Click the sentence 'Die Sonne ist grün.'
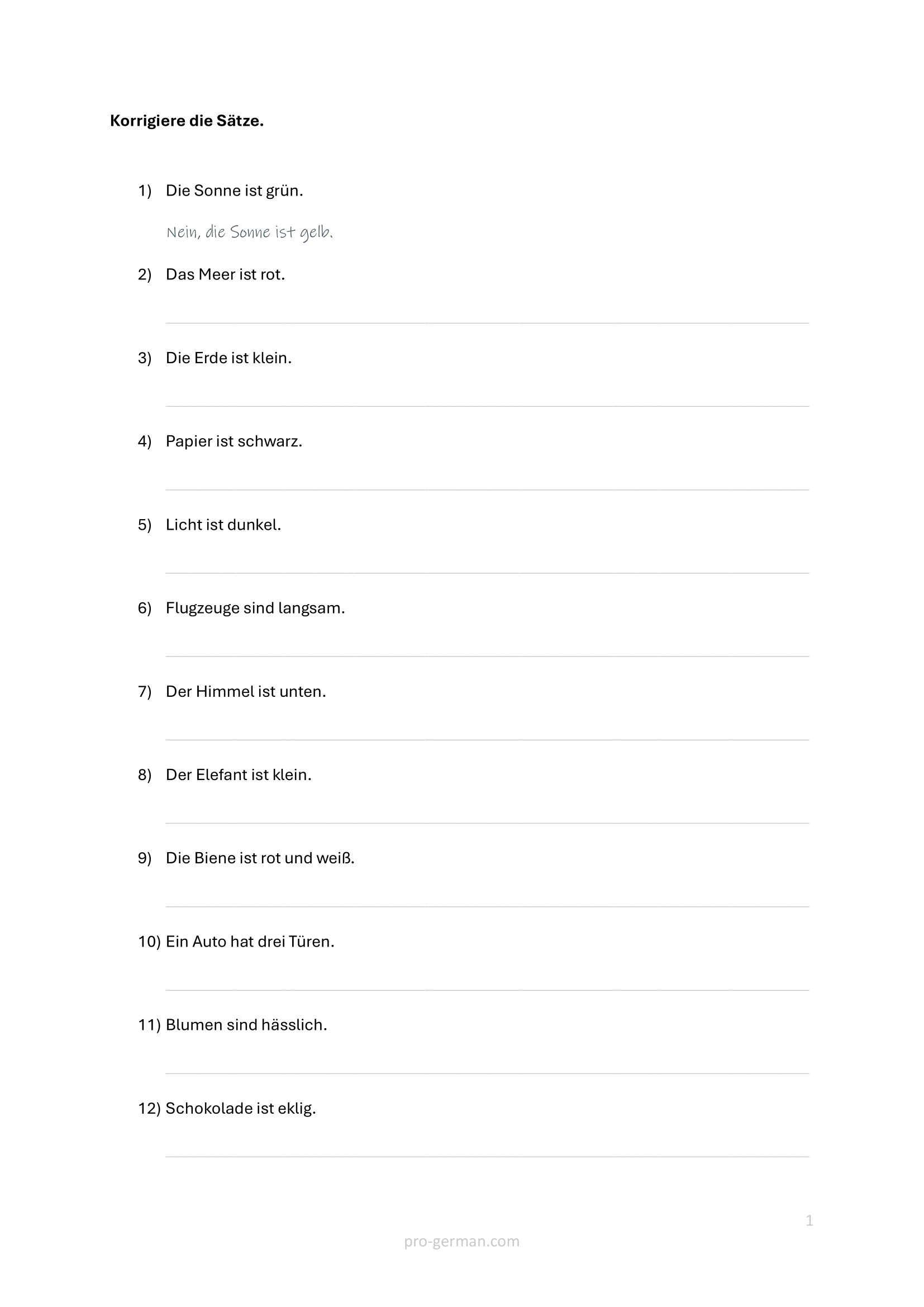 coord(234,191)
